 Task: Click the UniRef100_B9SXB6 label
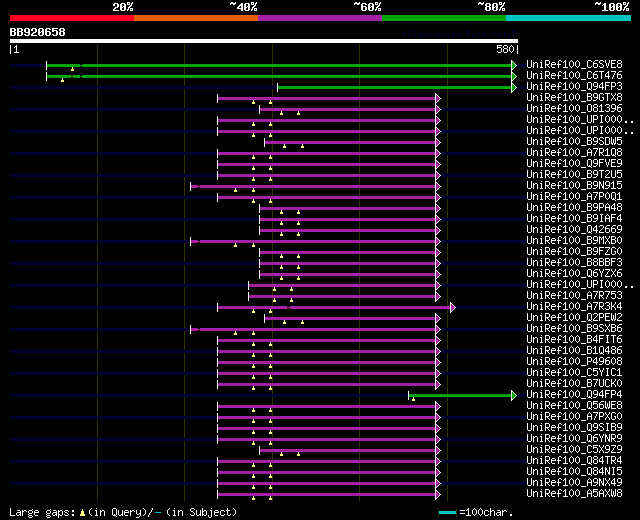point(574,329)
